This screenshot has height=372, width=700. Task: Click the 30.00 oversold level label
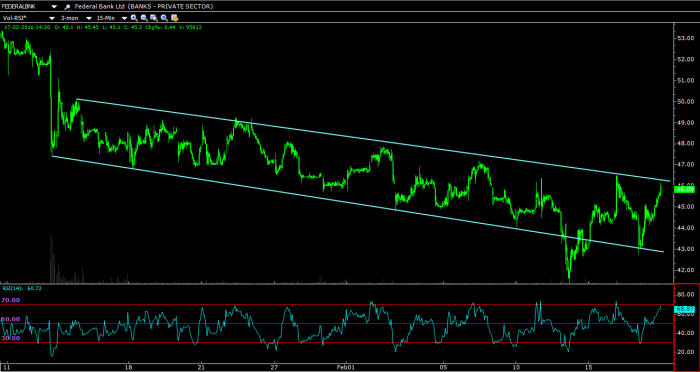pyautogui.click(x=10, y=338)
